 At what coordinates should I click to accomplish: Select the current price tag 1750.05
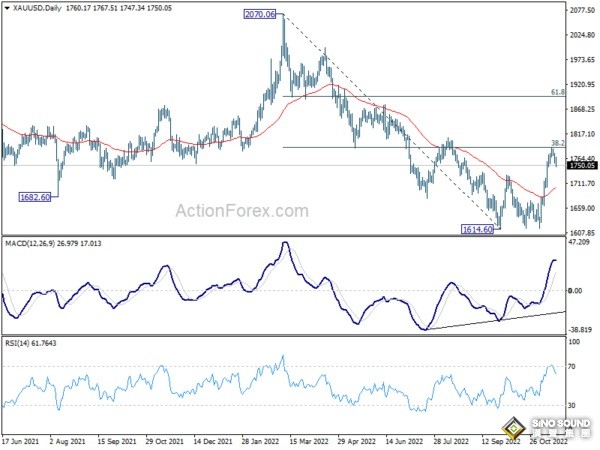(x=582, y=166)
